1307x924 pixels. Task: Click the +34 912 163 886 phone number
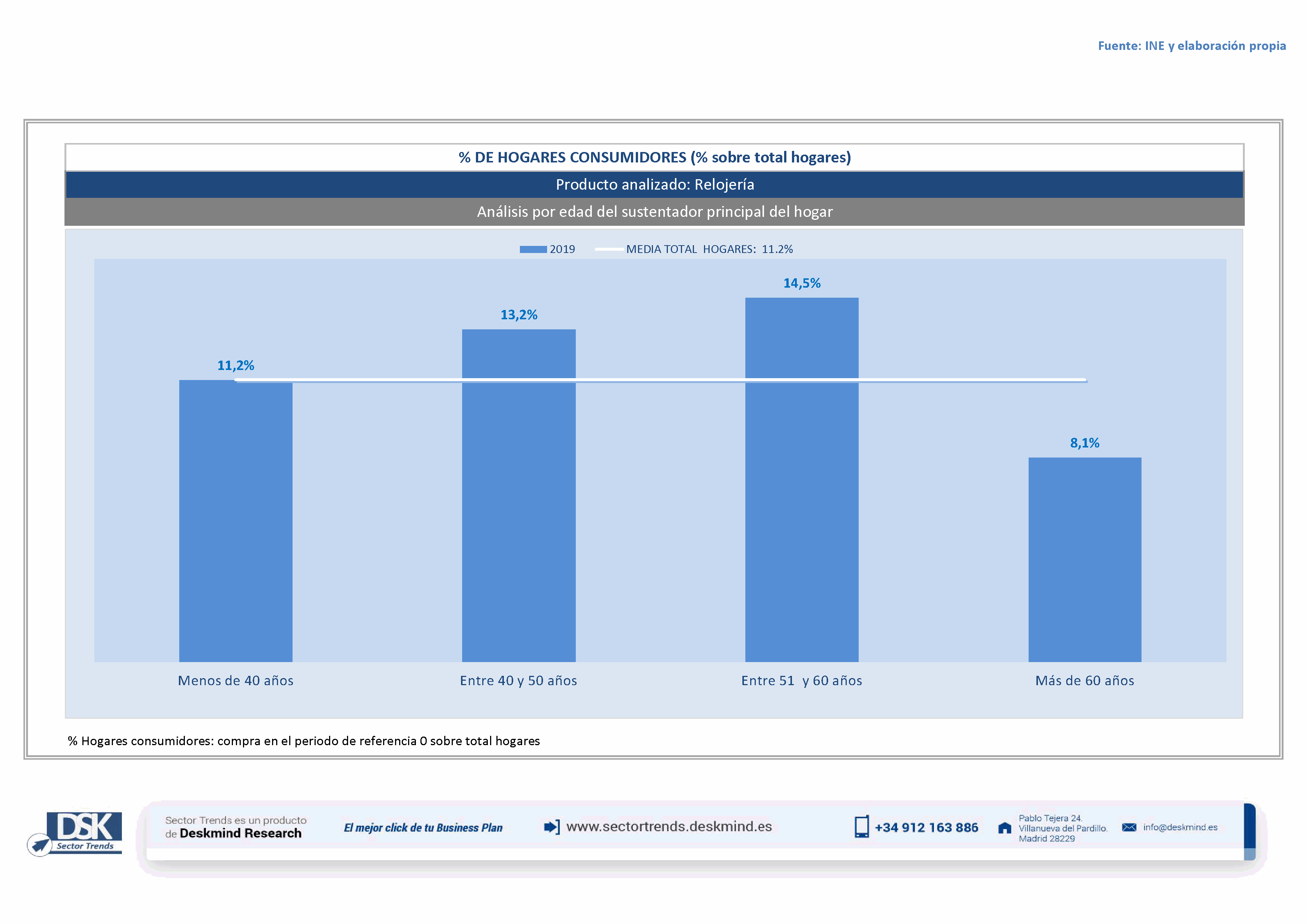pyautogui.click(x=926, y=828)
